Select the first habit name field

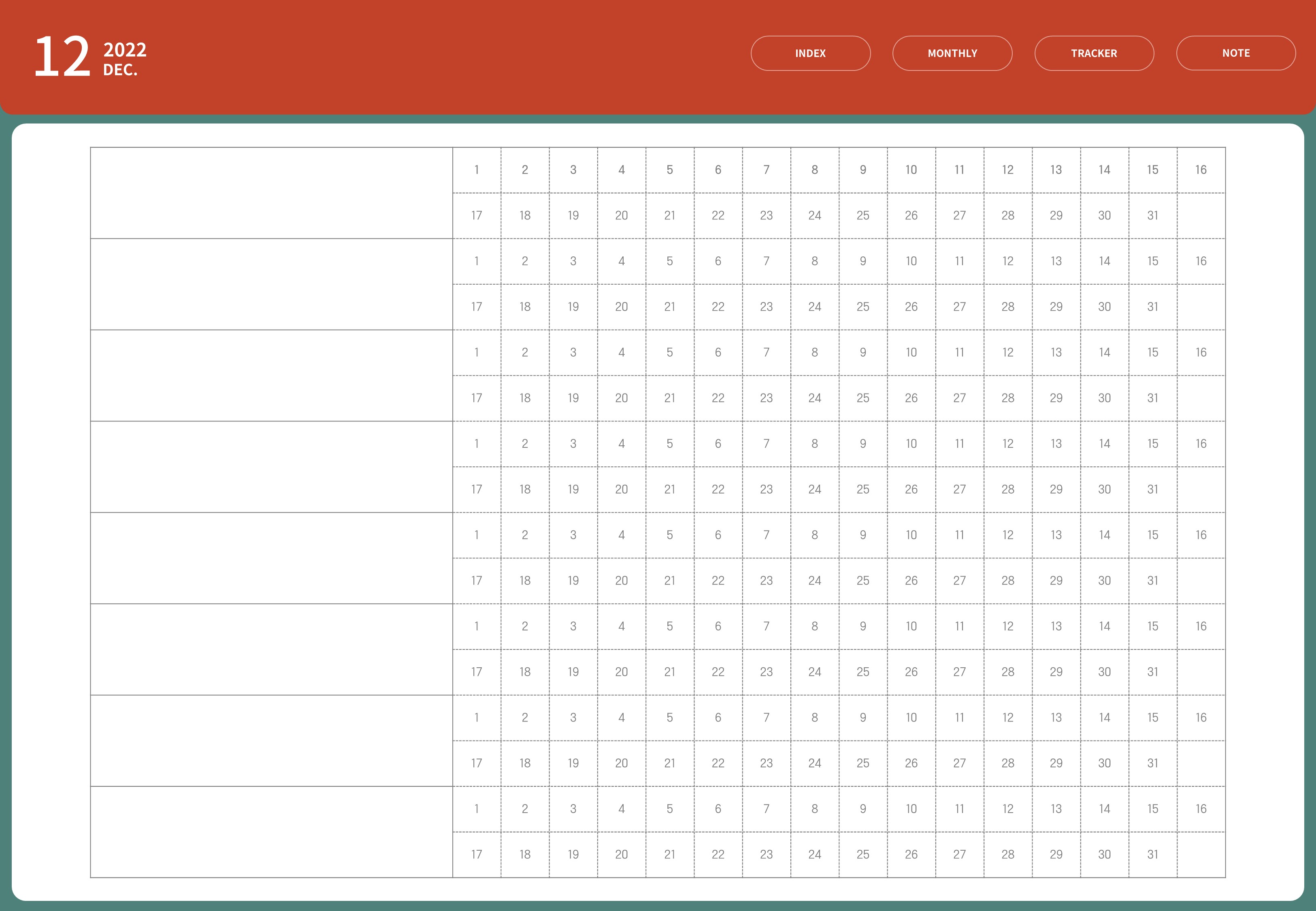click(x=272, y=193)
